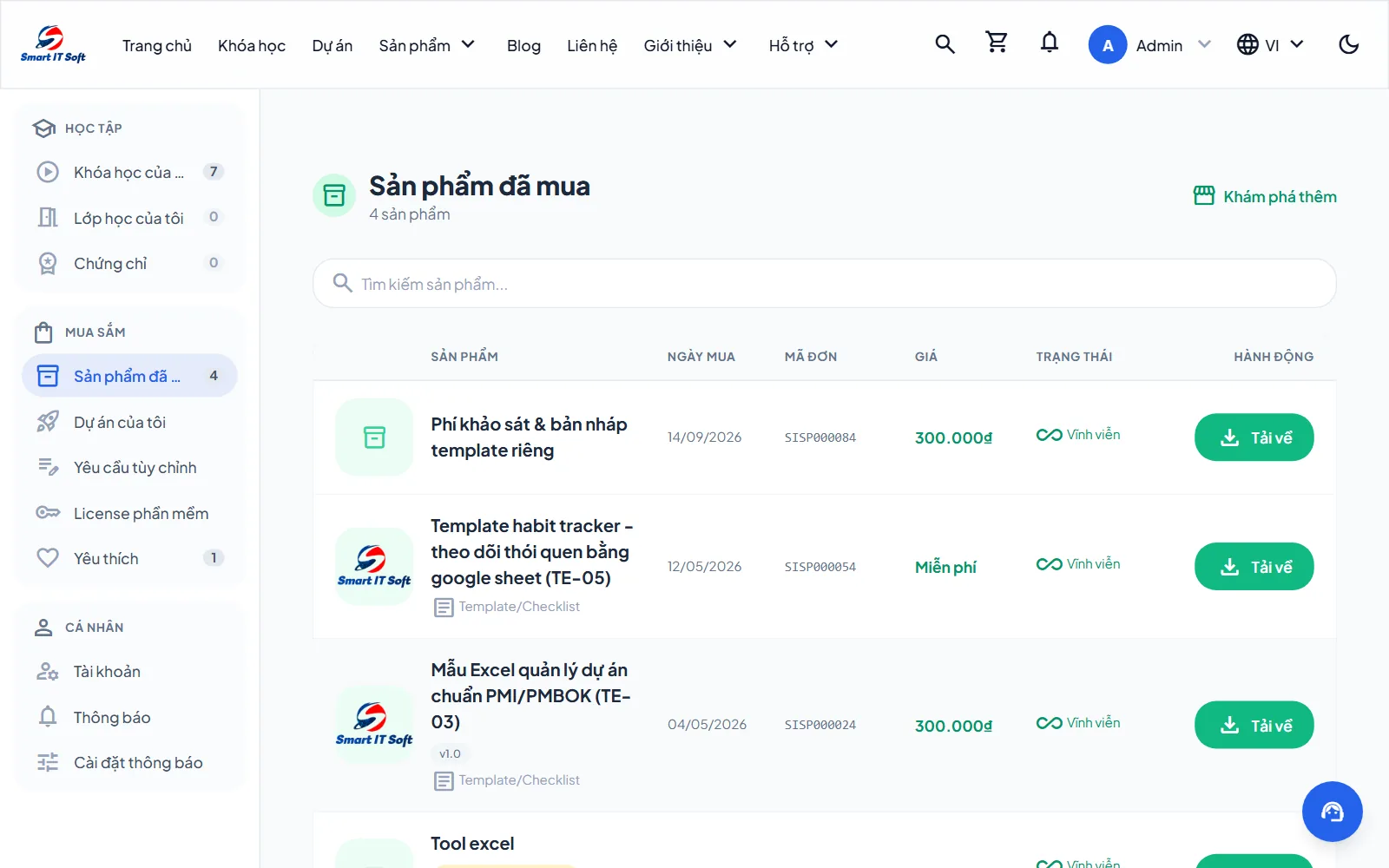1389x868 pixels.
Task: Open the Blog menu item
Action: (523, 45)
